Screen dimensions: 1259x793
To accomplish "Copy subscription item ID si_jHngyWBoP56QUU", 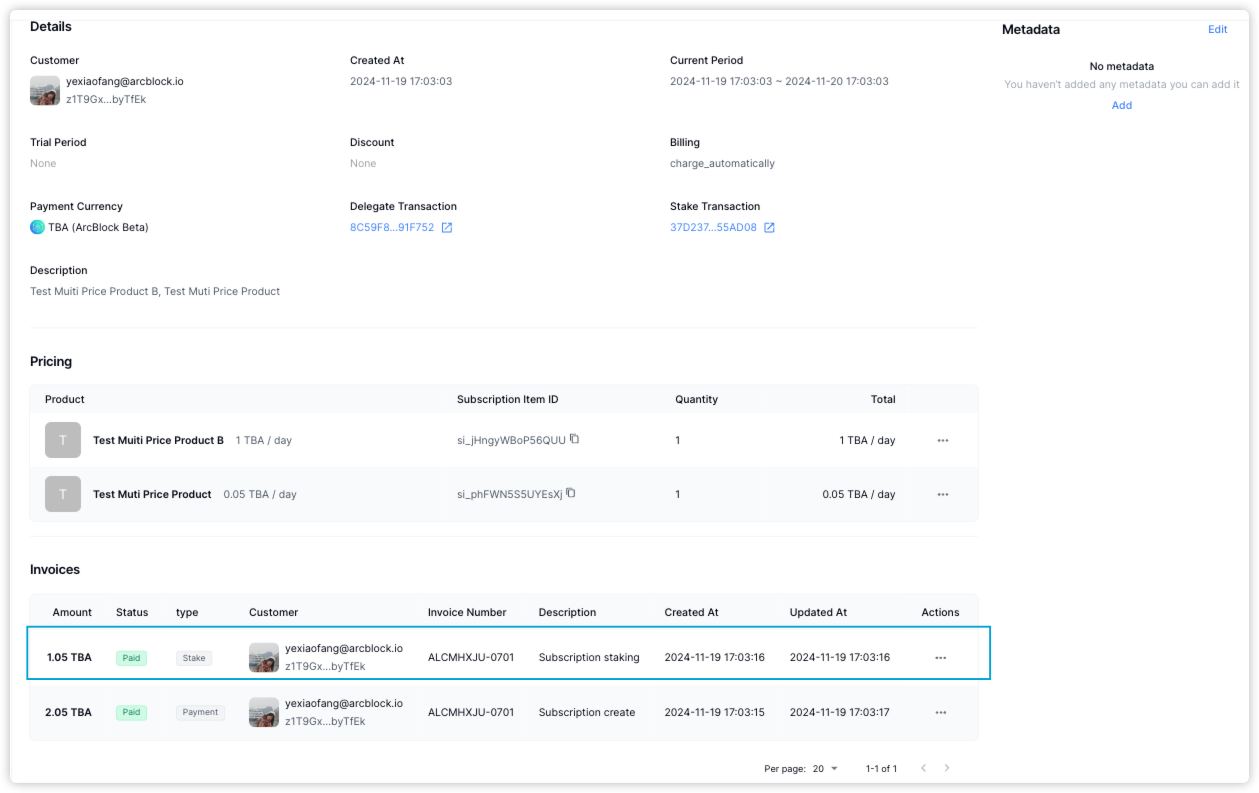I will (575, 439).
